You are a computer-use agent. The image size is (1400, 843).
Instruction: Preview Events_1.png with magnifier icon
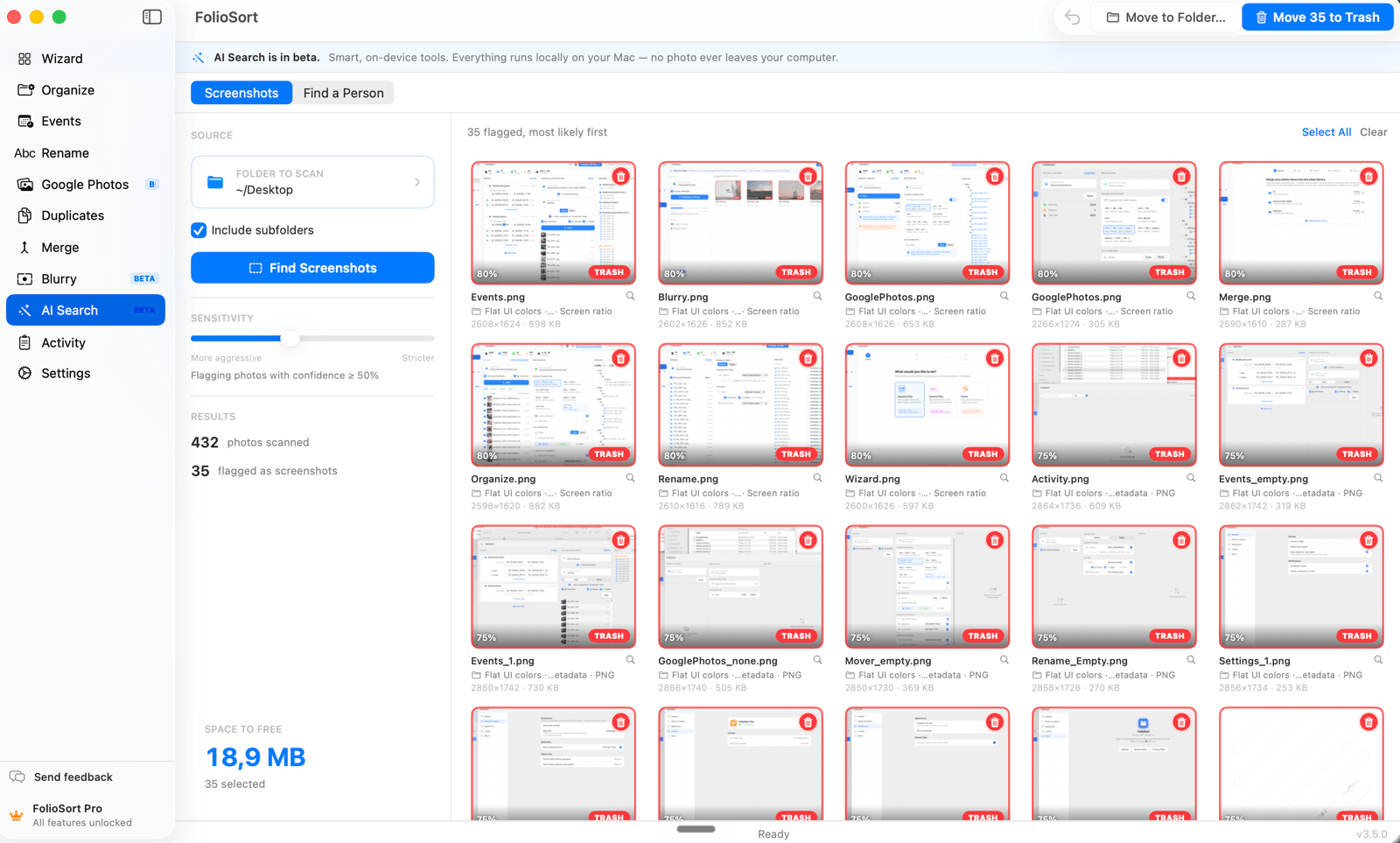pos(630,661)
